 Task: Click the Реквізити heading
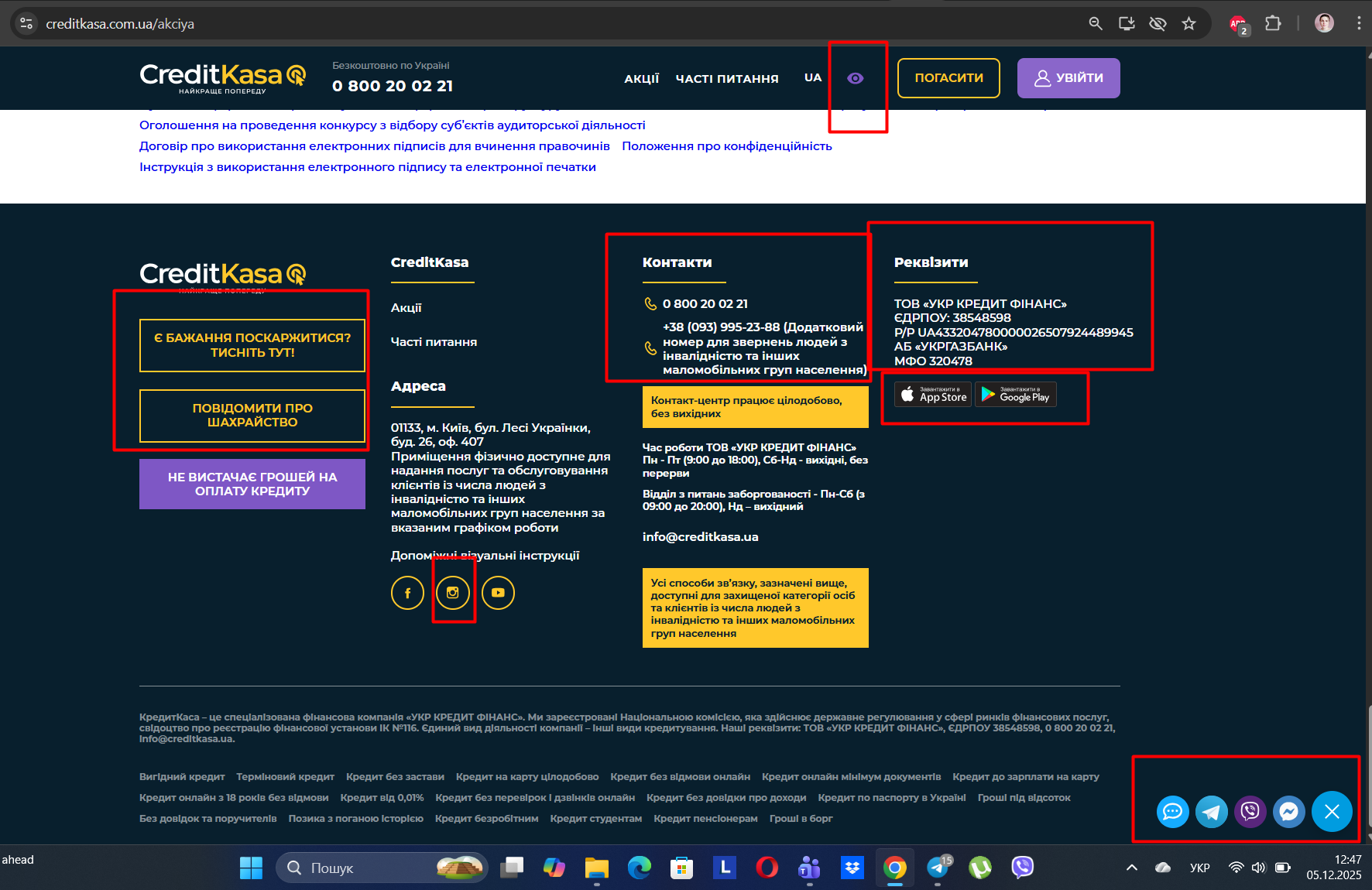[x=931, y=262]
